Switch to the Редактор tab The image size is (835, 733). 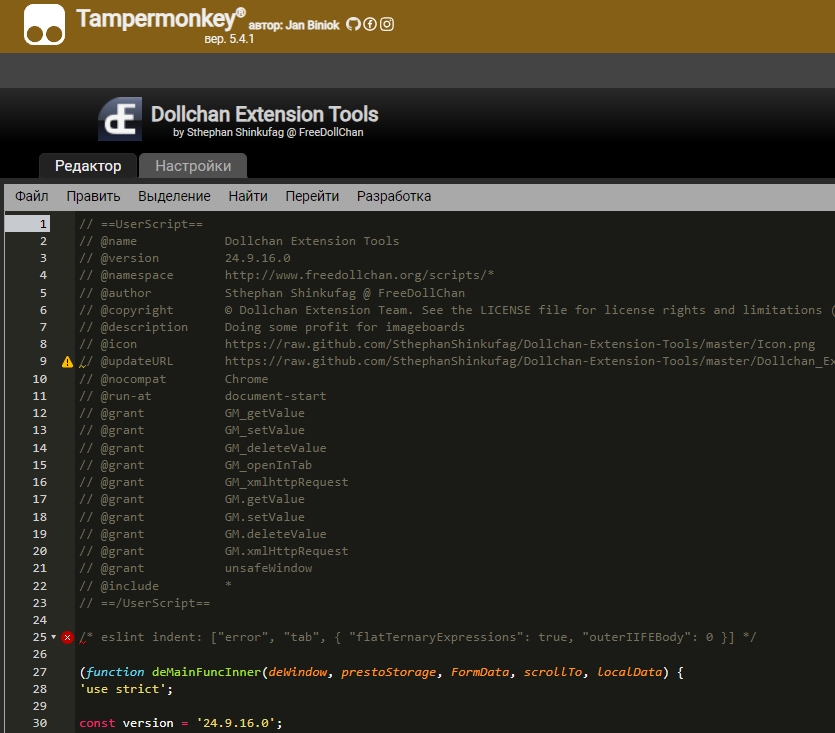88,166
